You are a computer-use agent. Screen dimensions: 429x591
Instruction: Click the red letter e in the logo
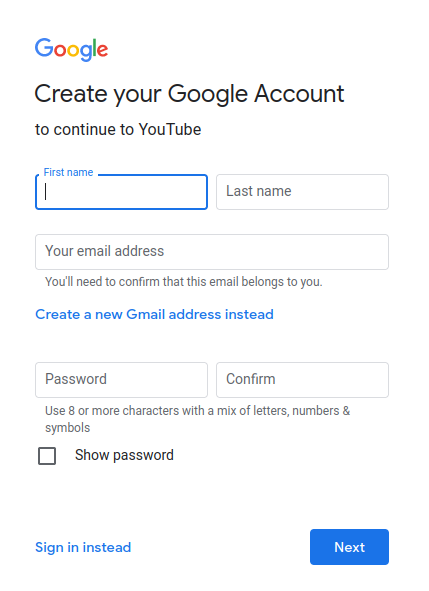click(x=103, y=51)
